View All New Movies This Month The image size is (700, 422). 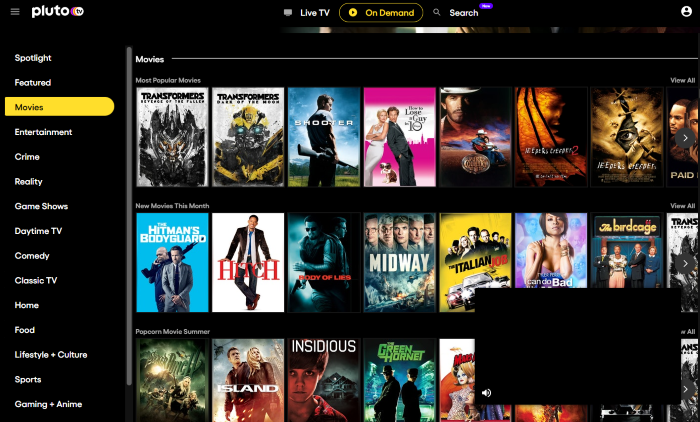pos(683,206)
